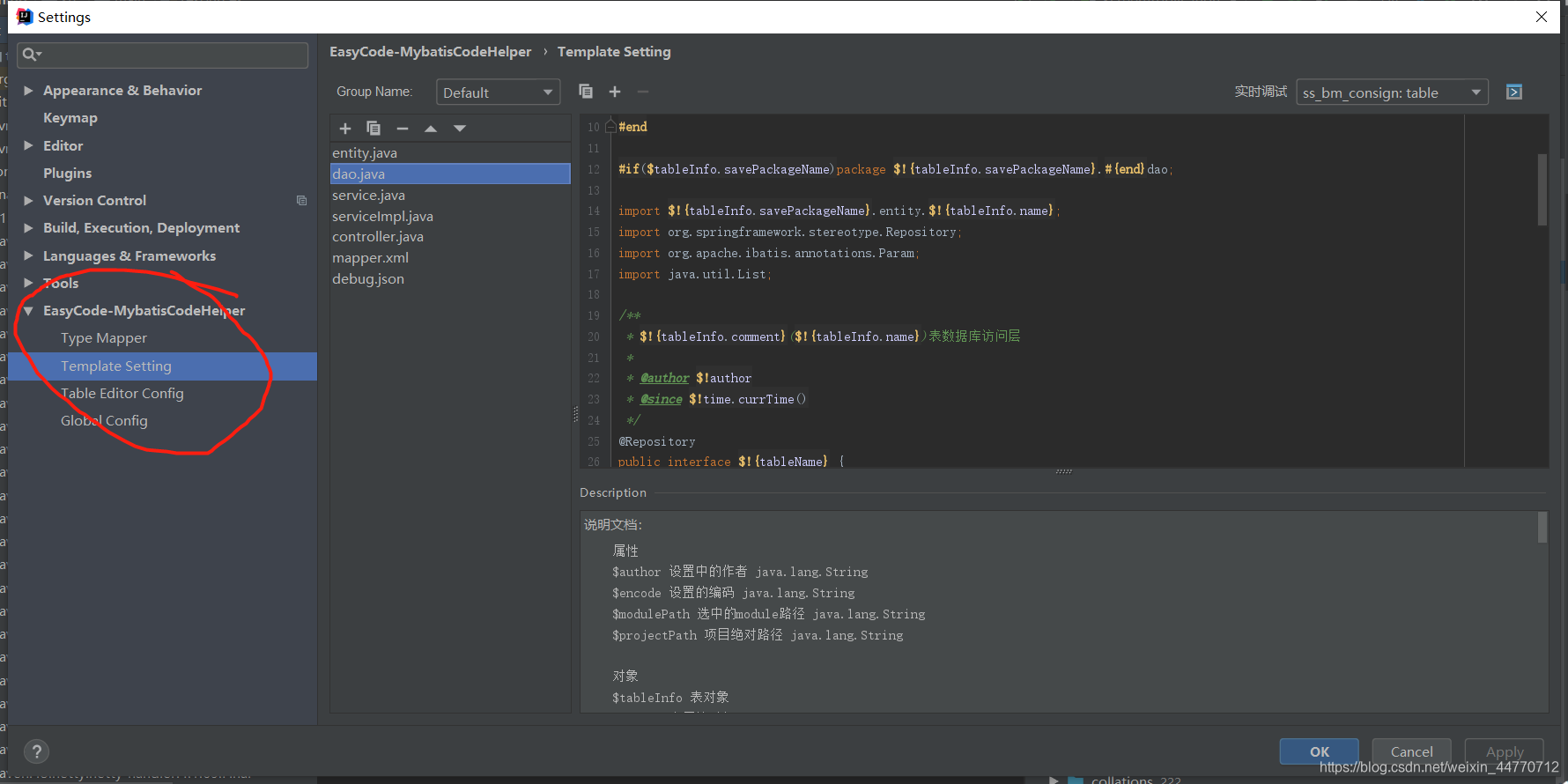Move selected template up

point(431,129)
